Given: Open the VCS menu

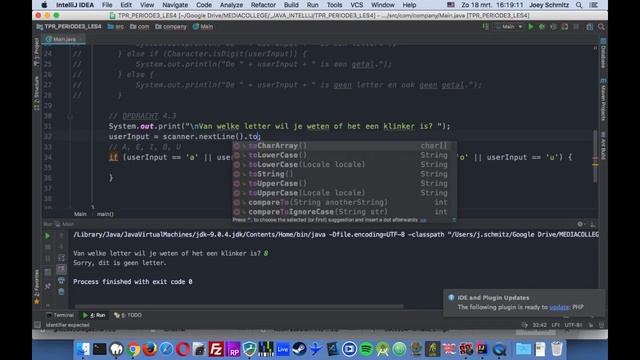Looking at the screenshot, I should click(x=357, y=5).
